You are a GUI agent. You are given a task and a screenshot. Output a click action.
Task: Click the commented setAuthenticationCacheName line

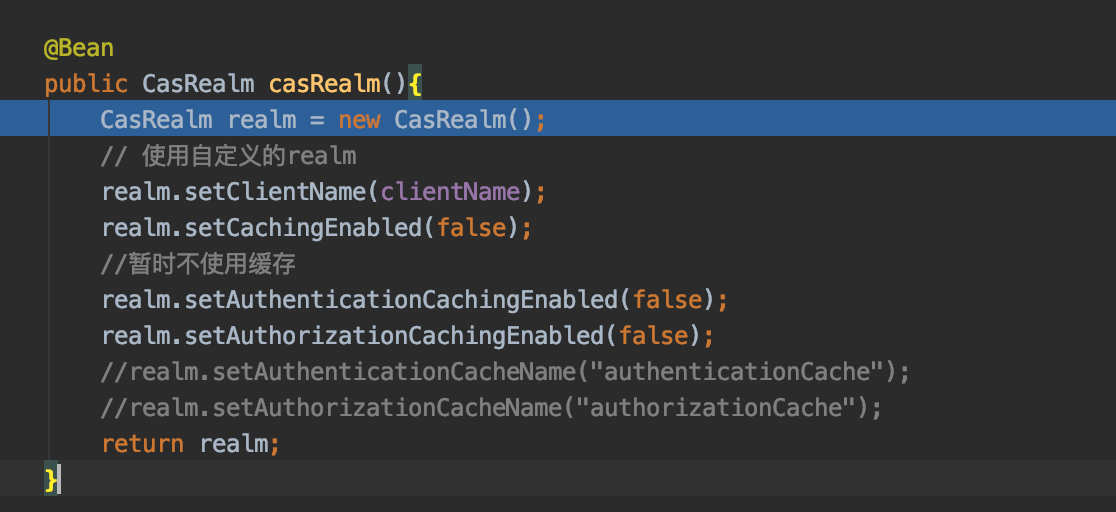505,372
